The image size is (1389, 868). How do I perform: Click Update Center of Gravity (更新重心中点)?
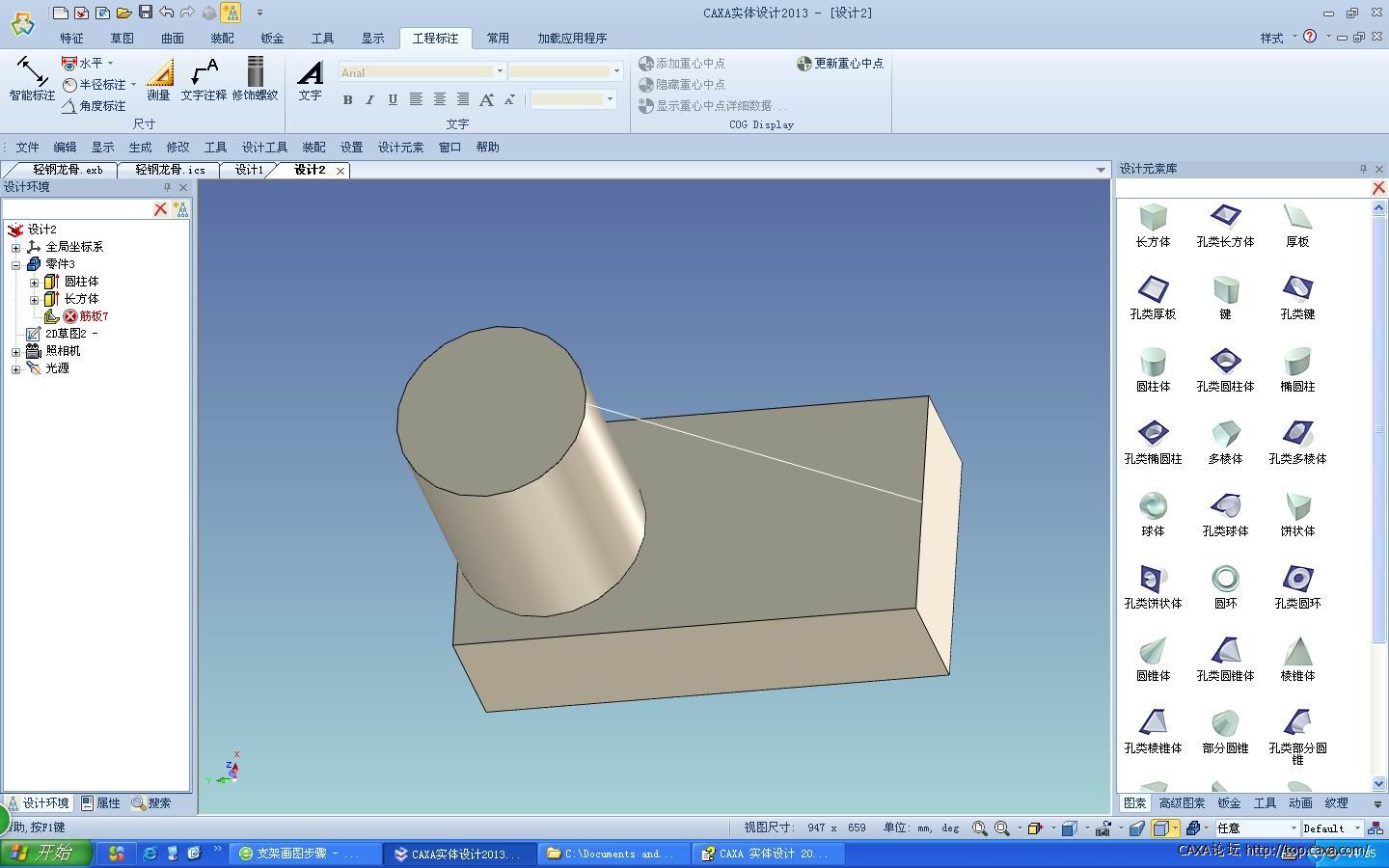point(840,64)
